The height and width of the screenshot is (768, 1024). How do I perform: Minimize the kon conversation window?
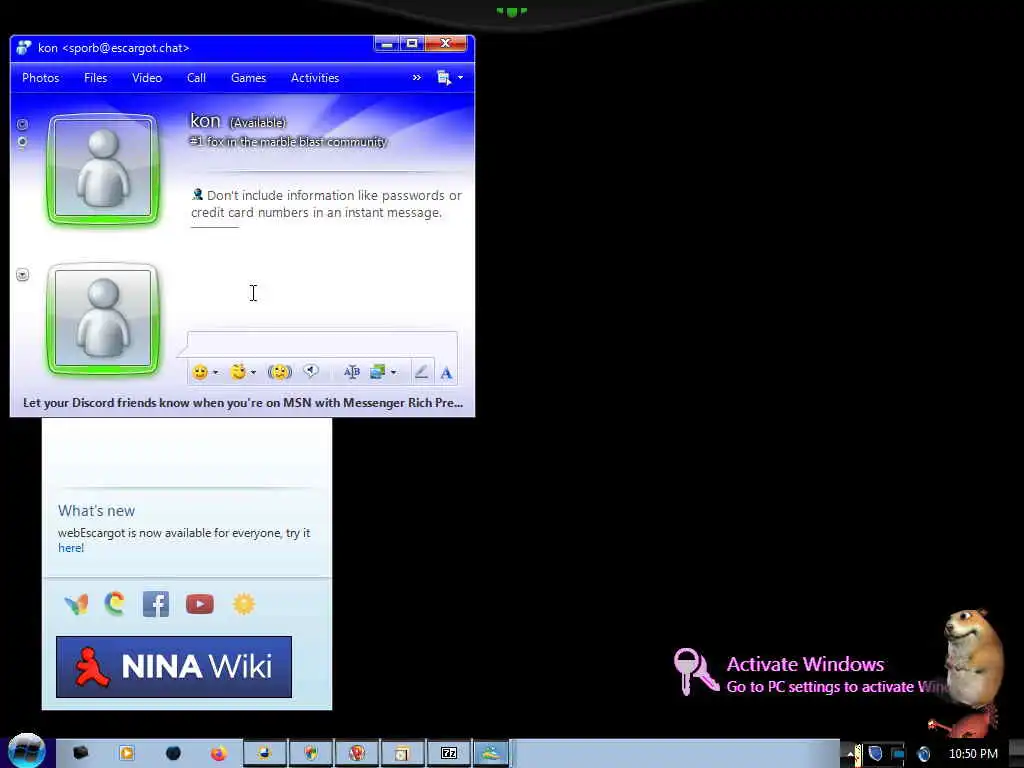coord(387,44)
